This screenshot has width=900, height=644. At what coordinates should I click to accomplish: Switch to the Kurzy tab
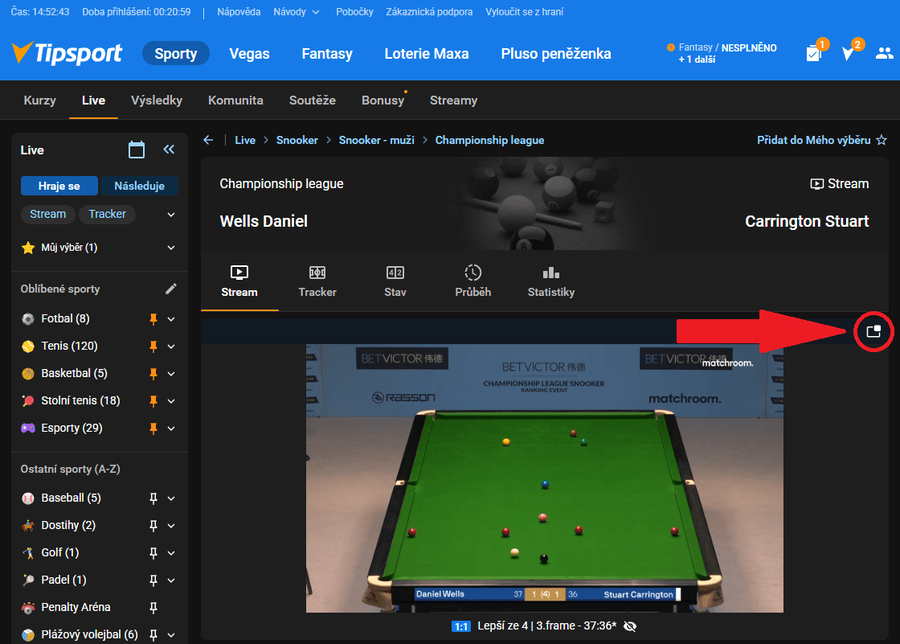point(40,100)
